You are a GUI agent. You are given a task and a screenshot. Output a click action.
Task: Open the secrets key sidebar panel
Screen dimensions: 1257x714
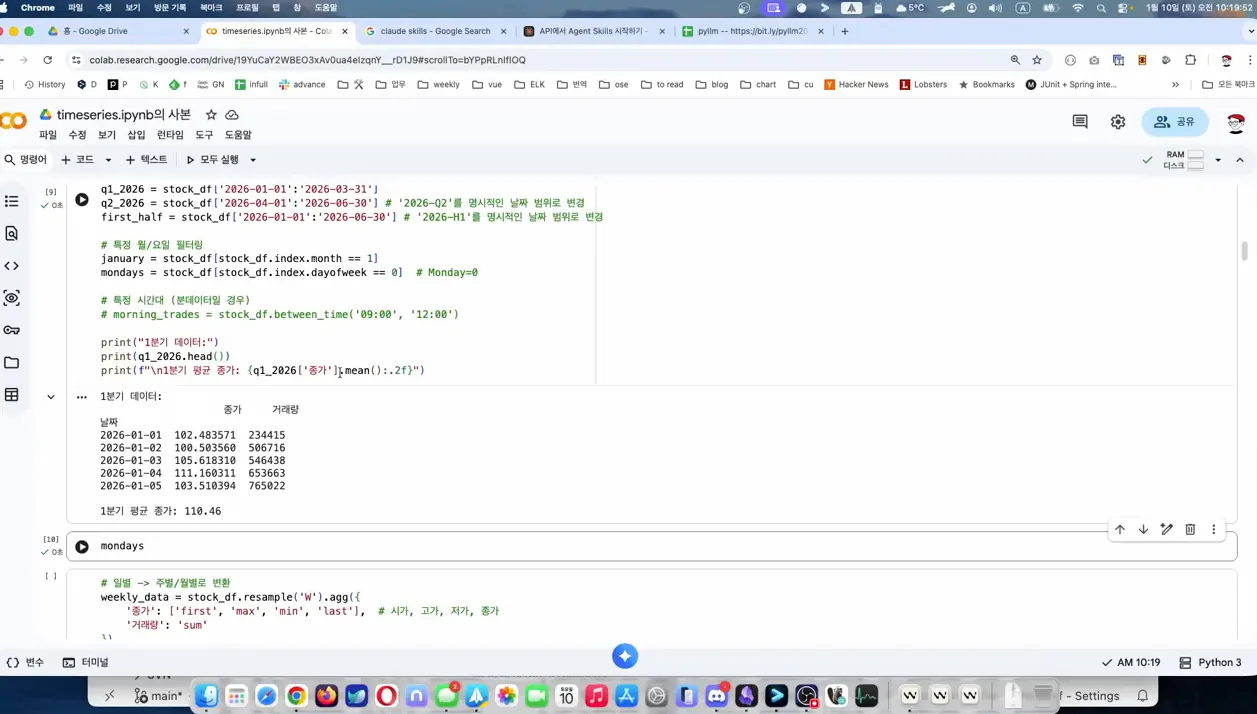tap(12, 330)
